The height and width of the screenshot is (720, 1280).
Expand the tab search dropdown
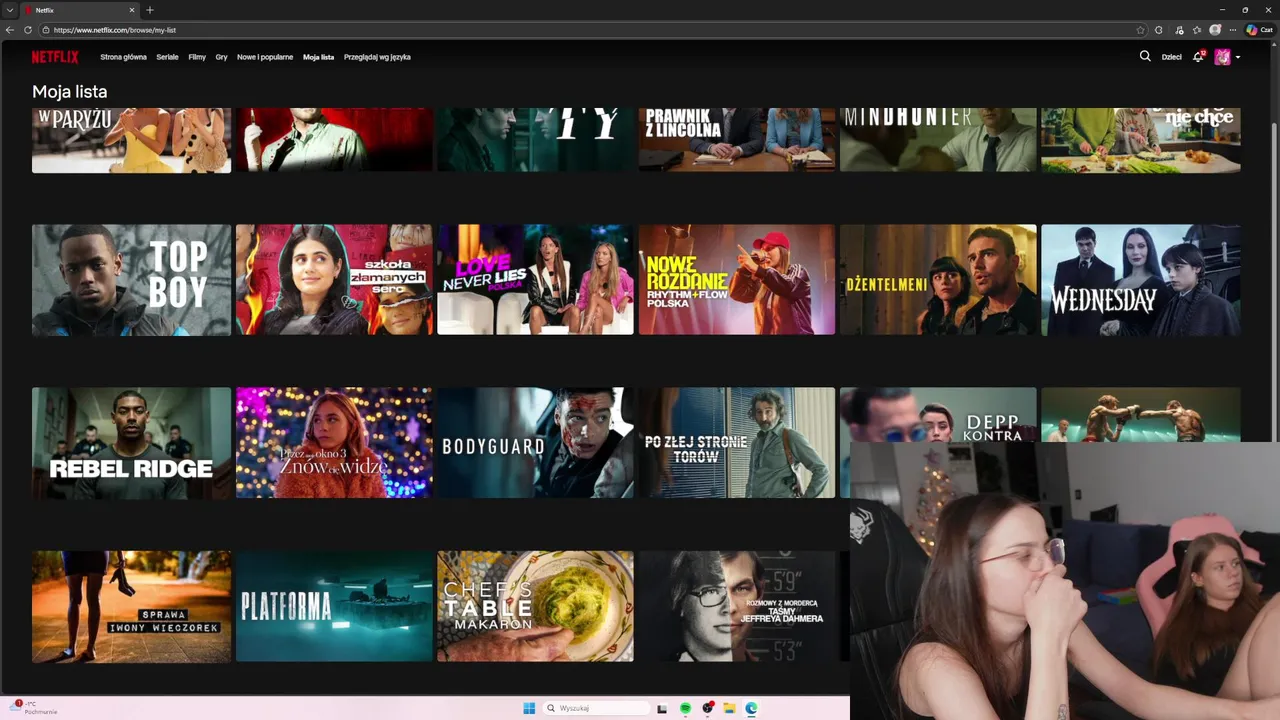9,10
